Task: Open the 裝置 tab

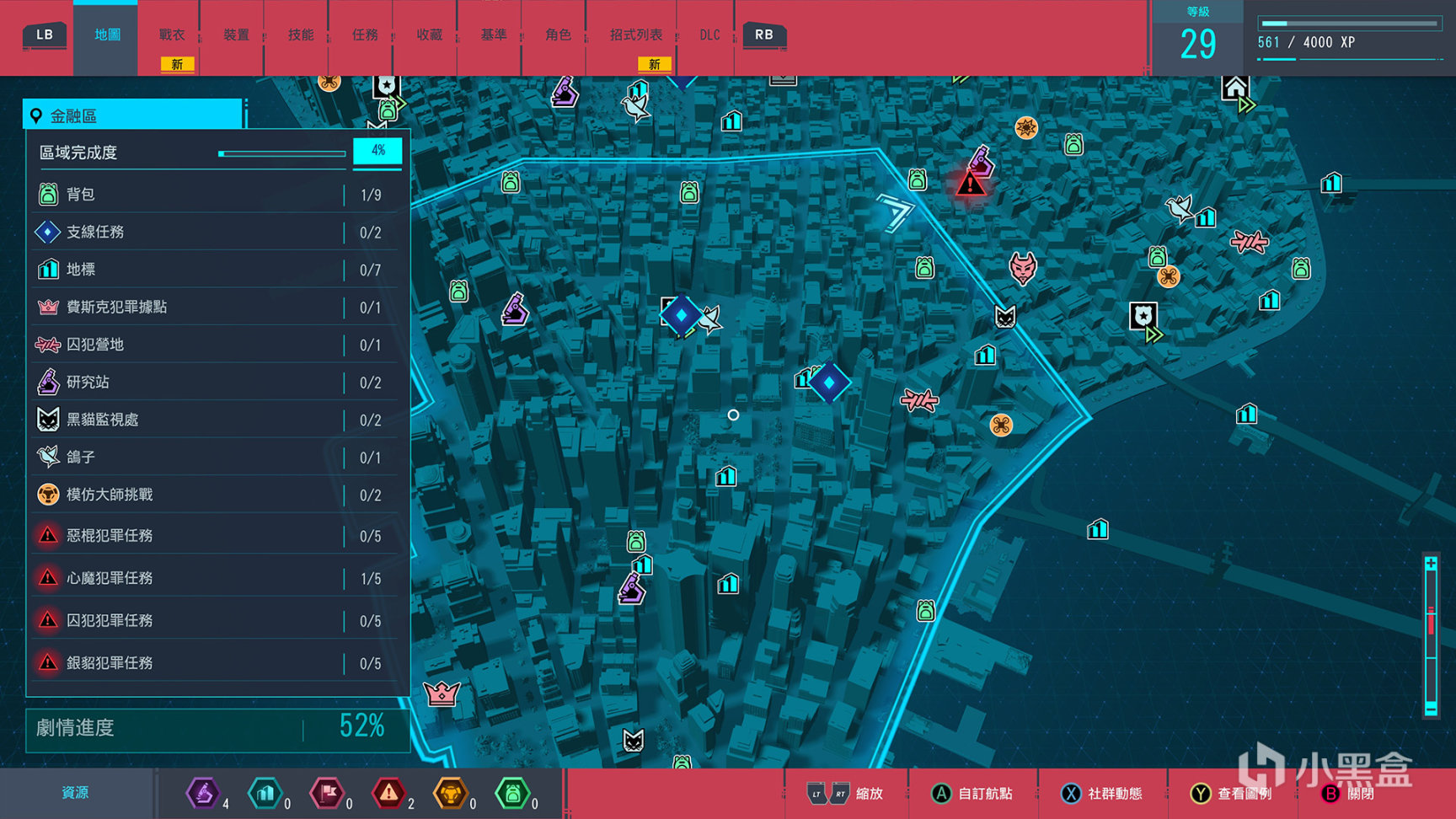Action: click(x=236, y=35)
